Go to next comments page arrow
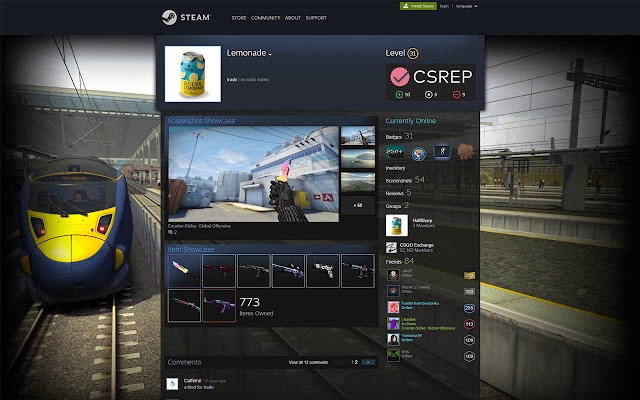Viewport: 640px width, 400px height. (368, 362)
